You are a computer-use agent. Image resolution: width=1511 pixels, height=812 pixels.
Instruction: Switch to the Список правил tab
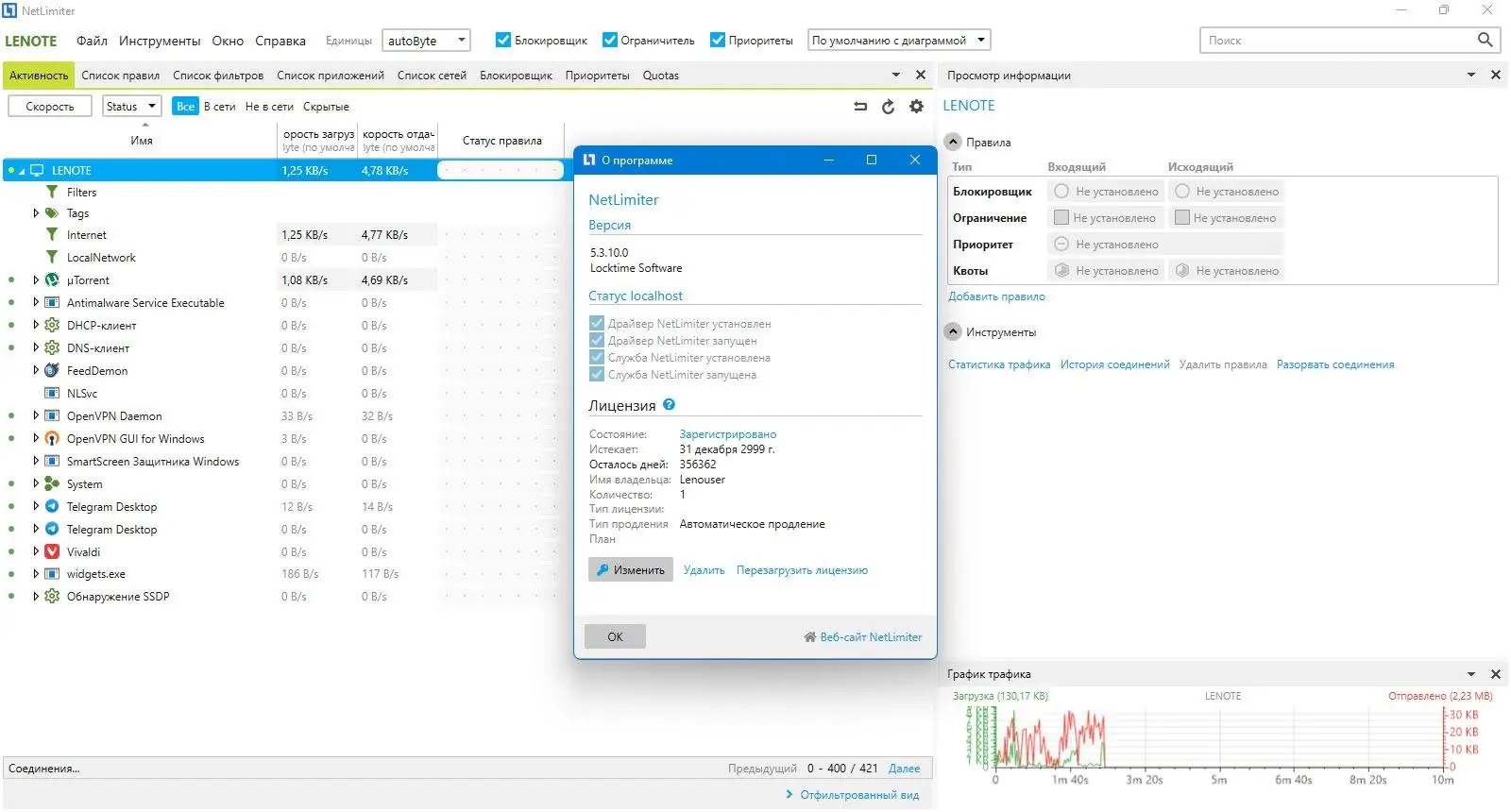(x=120, y=76)
